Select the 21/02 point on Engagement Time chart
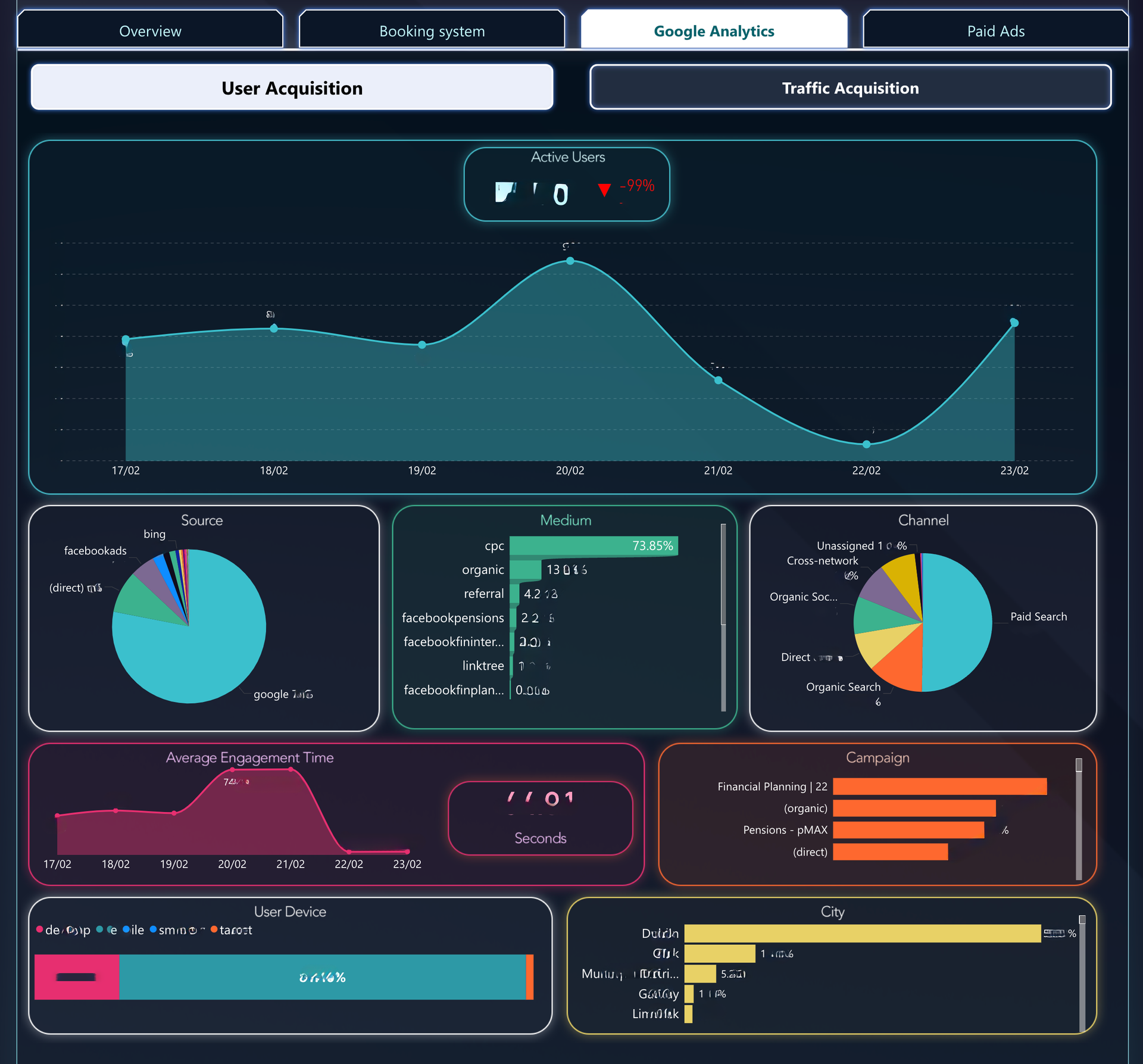 pos(291,769)
